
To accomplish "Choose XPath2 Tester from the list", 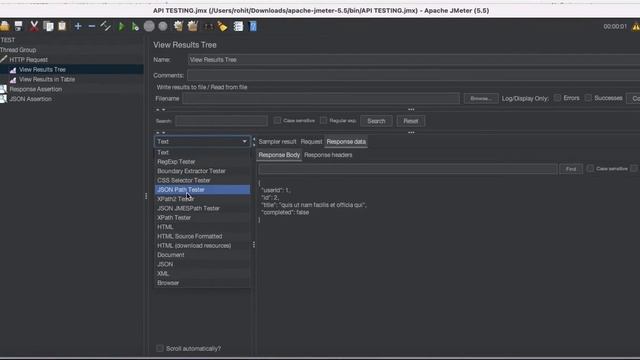I will click(202, 199).
